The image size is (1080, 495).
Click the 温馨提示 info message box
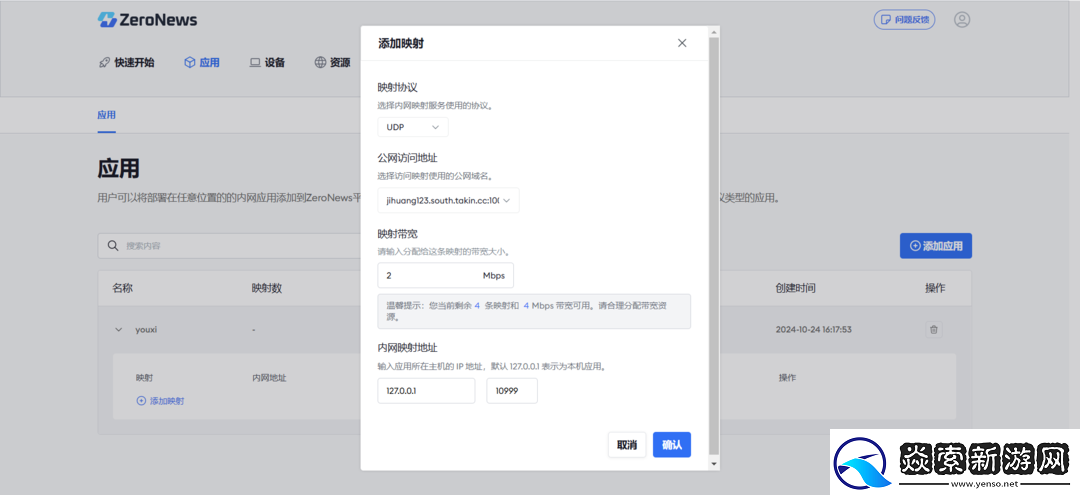(534, 312)
